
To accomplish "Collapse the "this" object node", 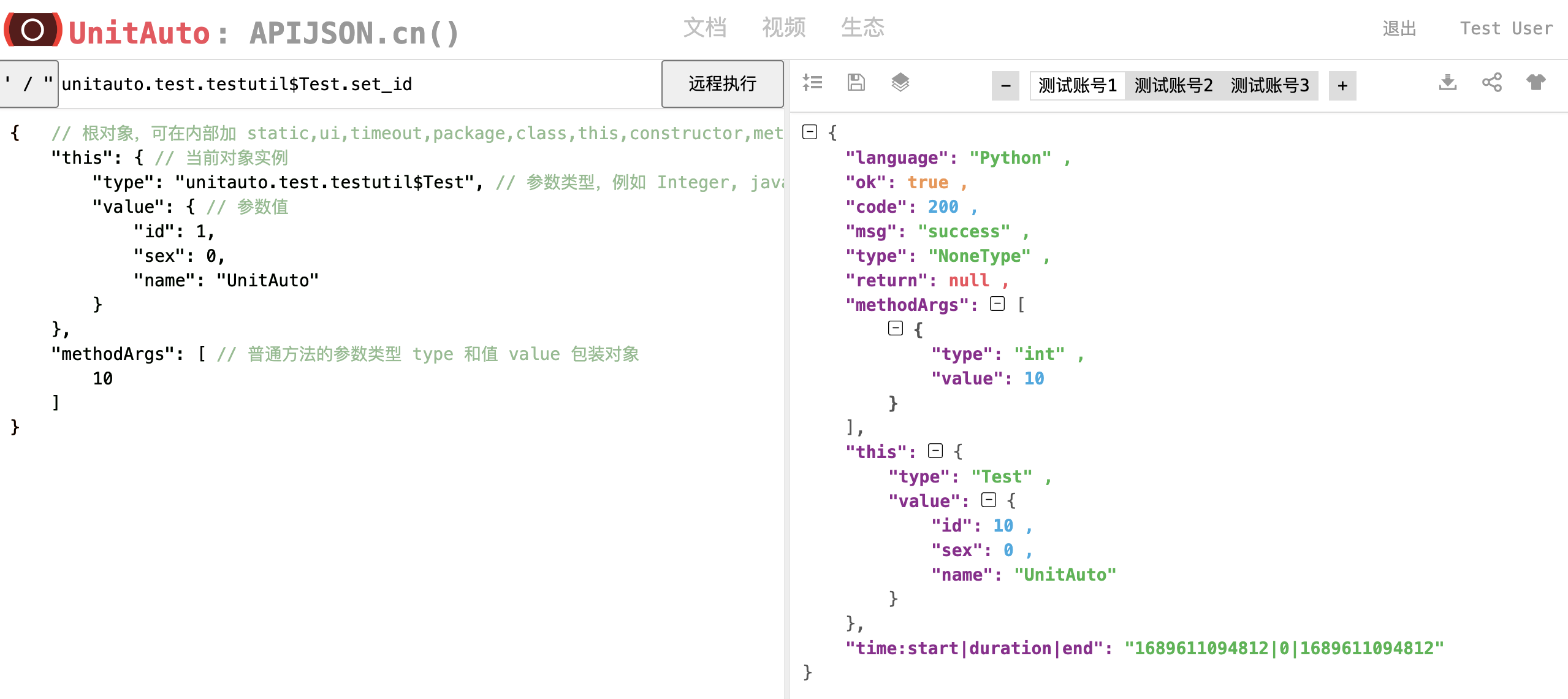I will click(935, 451).
